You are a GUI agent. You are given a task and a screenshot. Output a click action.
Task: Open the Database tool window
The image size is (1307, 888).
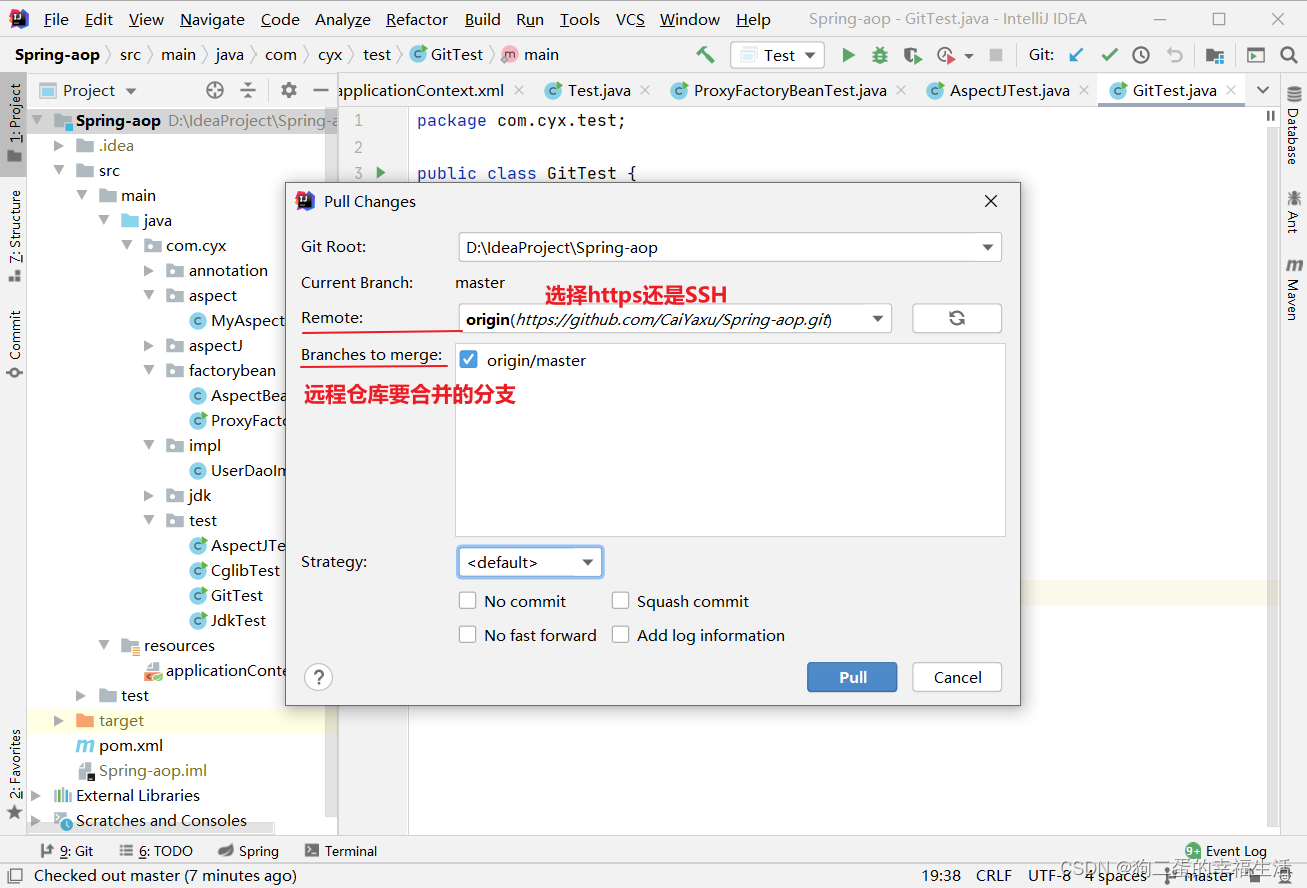tap(1293, 128)
